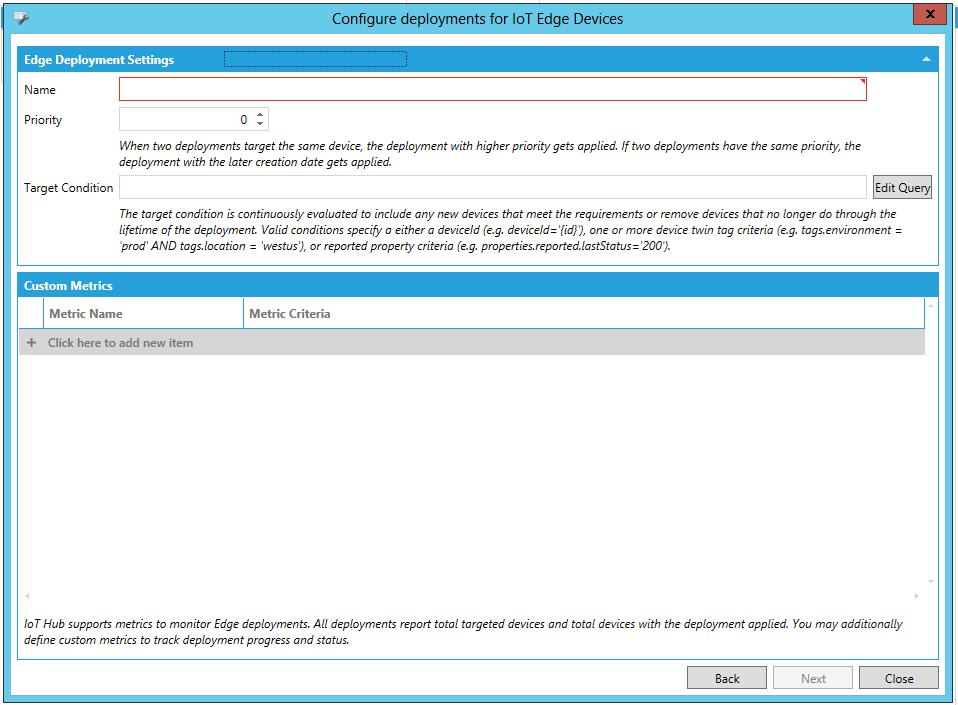Decrease Priority with the down arrow
Screen dimensions: 958x705
261,125
